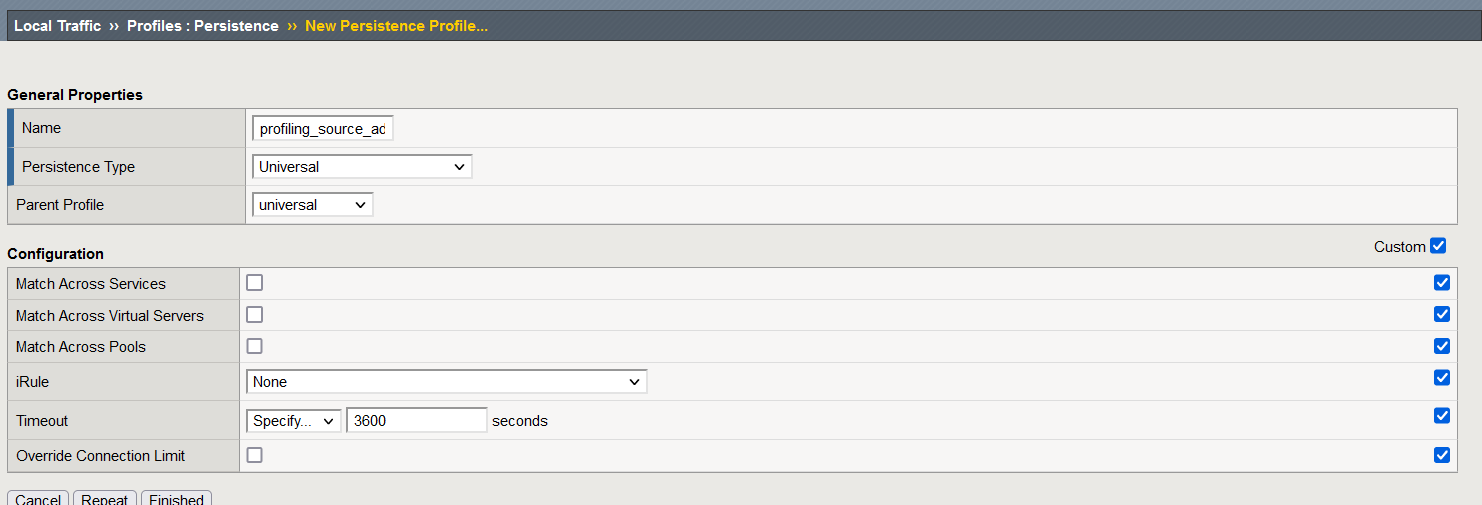Uncheck custom box for Match Across Virtual Servers
The width and height of the screenshot is (1482, 505).
[x=1442, y=314]
